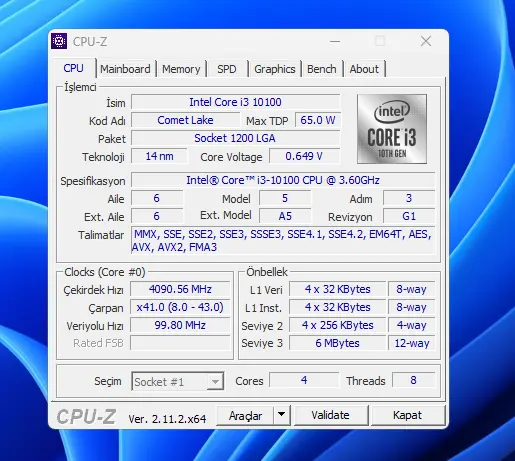
Task: Click the Seviye 3 '12-way' associativity
Action: [412, 343]
